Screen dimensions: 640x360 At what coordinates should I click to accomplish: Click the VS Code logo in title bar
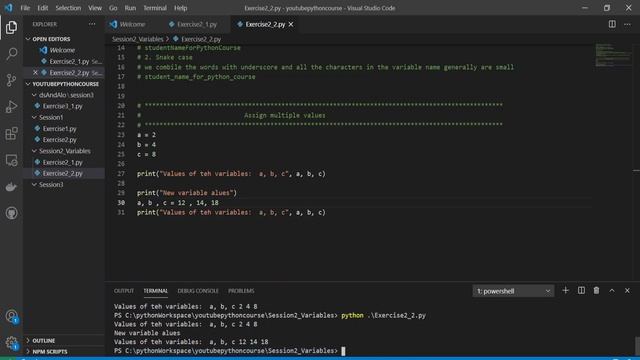tap(9, 8)
